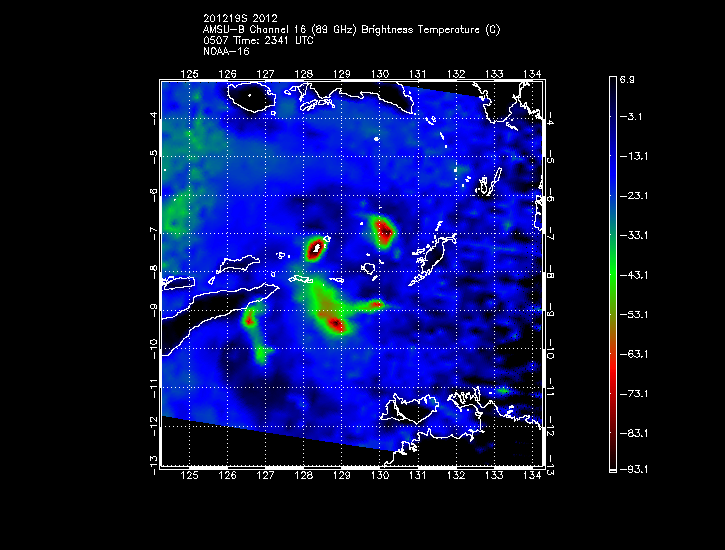Select the Melville Island outline near 130.5E 11.5S
The image size is (725, 550).
tap(412, 408)
